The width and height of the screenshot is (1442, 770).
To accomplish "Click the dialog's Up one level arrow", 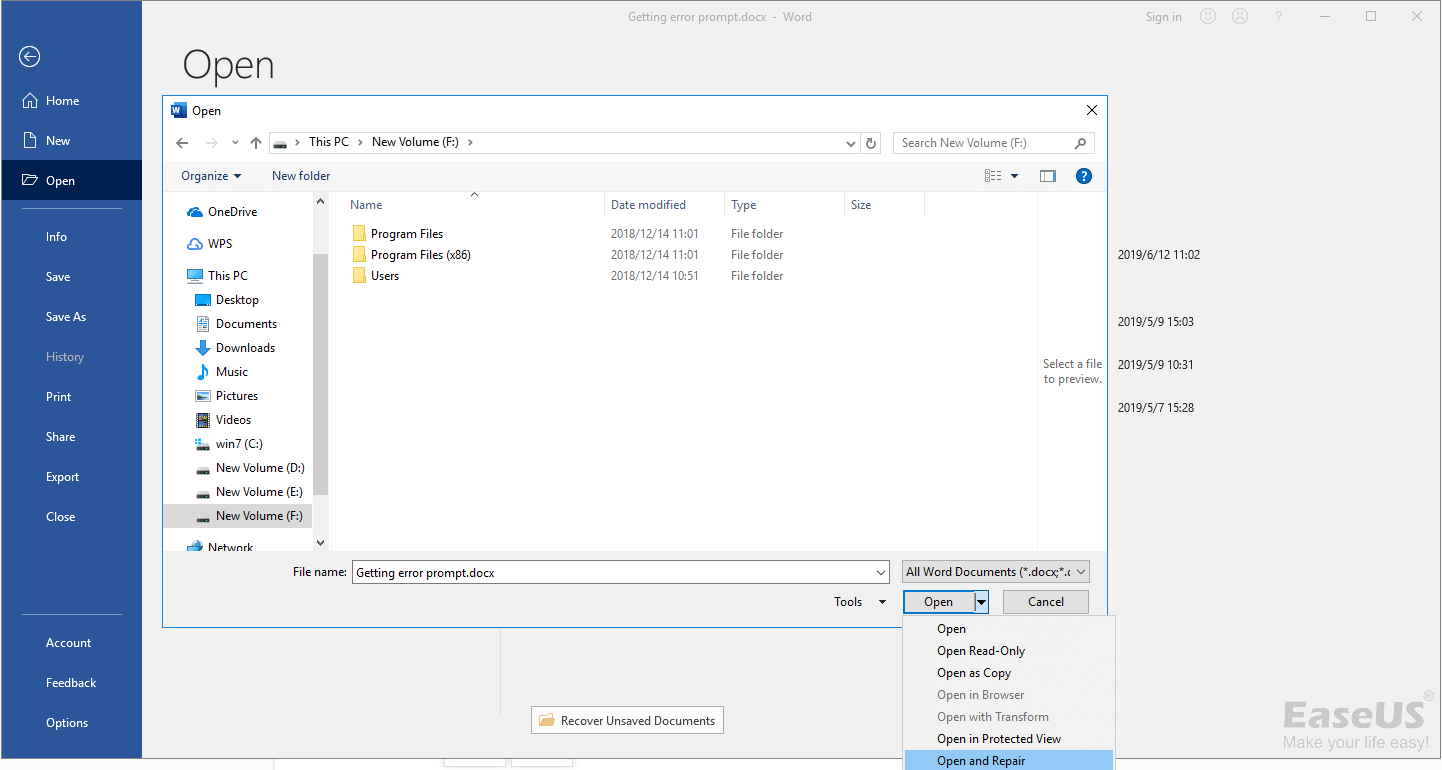I will (x=256, y=143).
